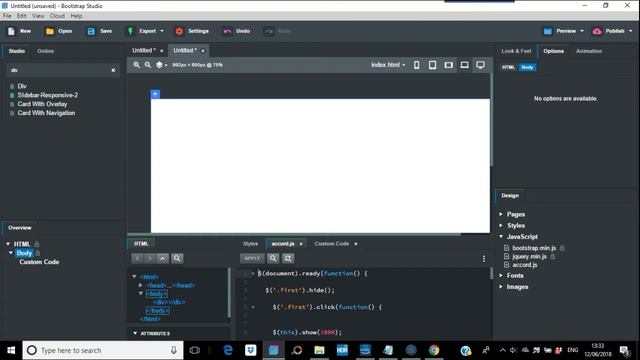Image resolution: width=640 pixels, height=360 pixels.
Task: Click the Export button
Action: pyautogui.click(x=142, y=31)
